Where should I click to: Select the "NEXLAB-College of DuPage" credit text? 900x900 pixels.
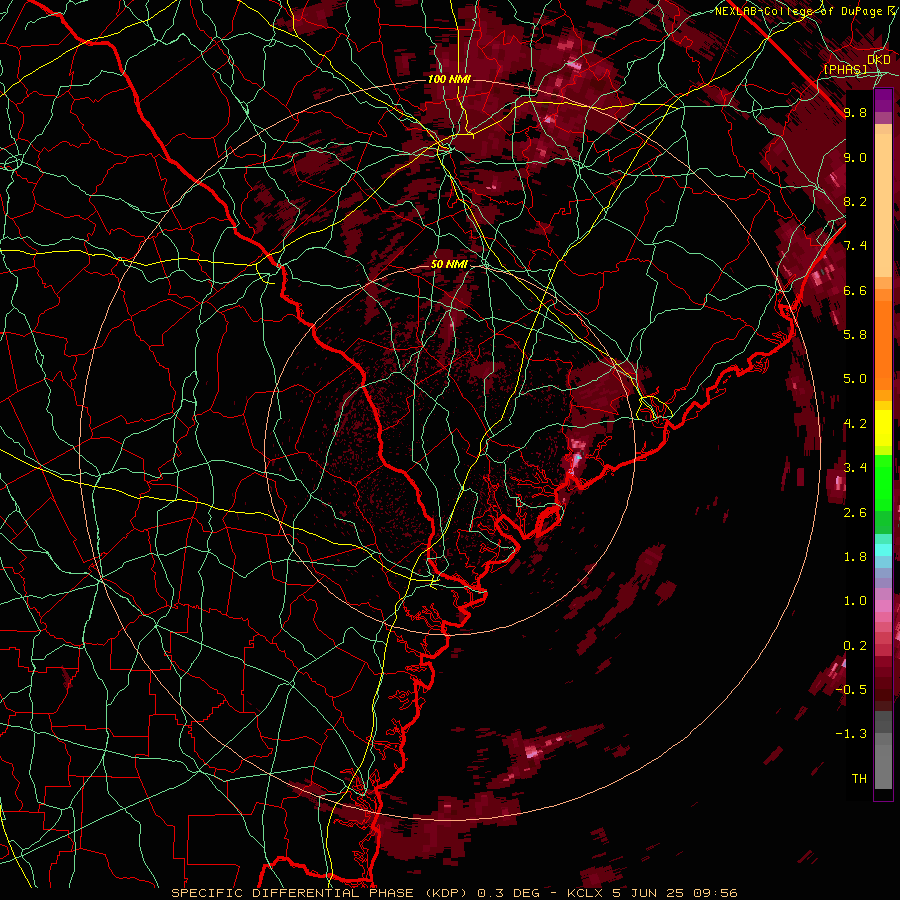click(x=798, y=11)
